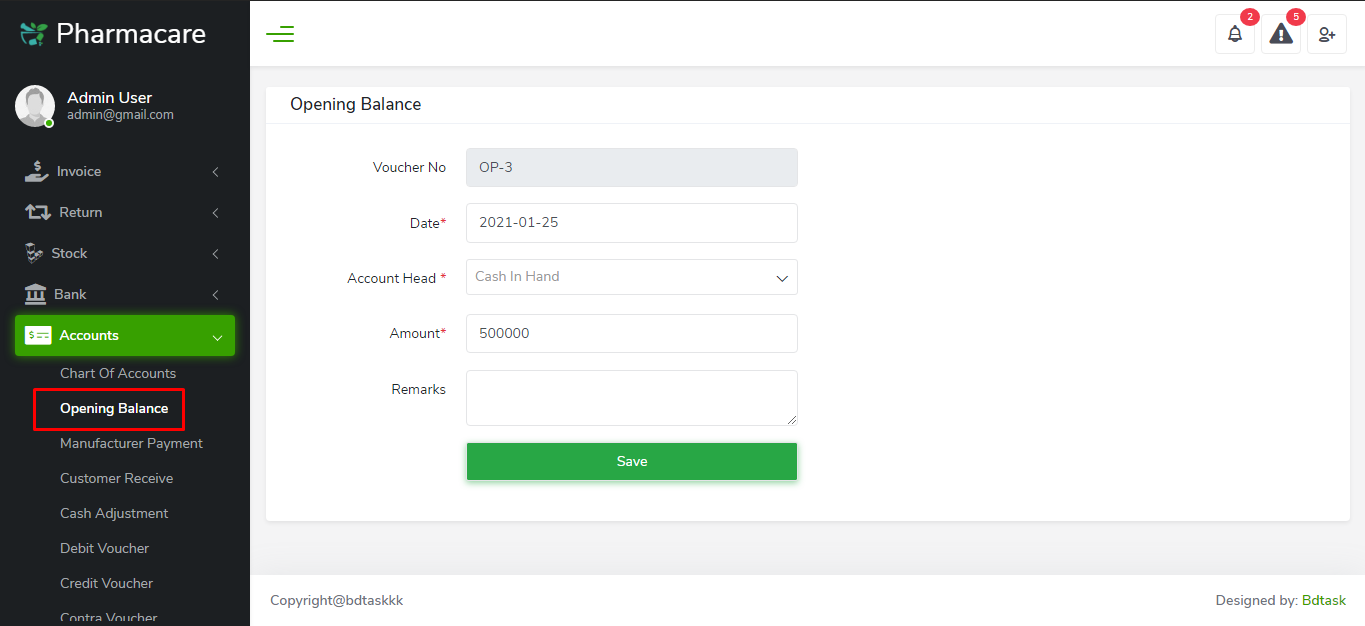Click the add-user icon in top bar

pos(1326,34)
